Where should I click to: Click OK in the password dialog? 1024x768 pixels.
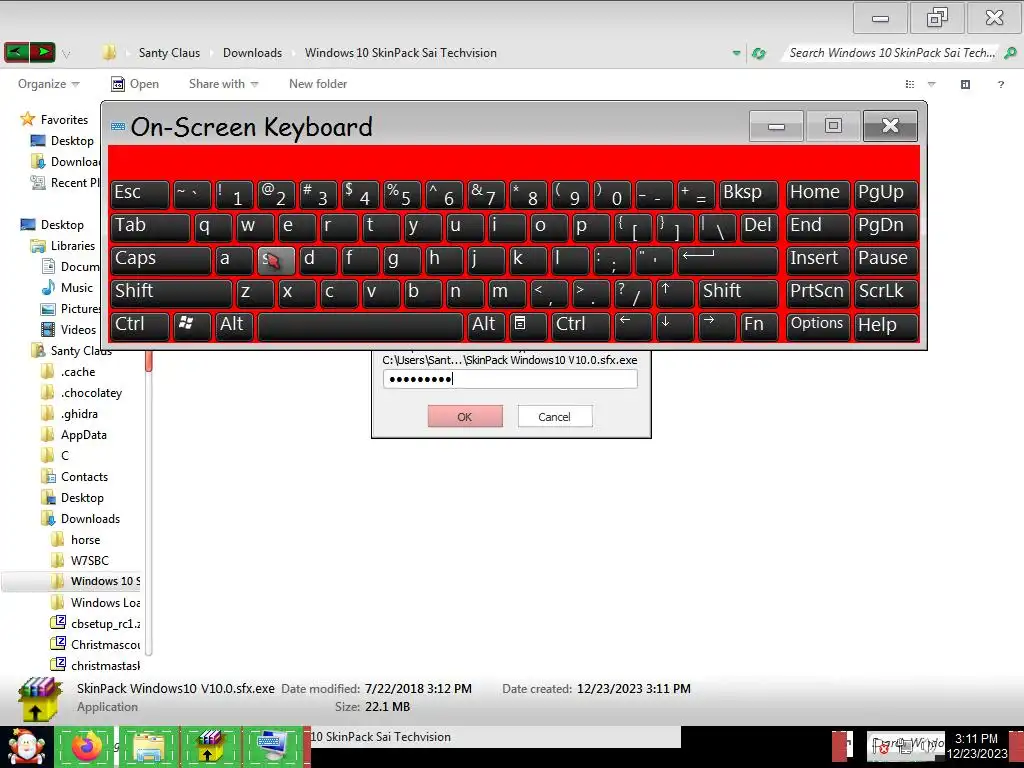pyautogui.click(x=465, y=416)
